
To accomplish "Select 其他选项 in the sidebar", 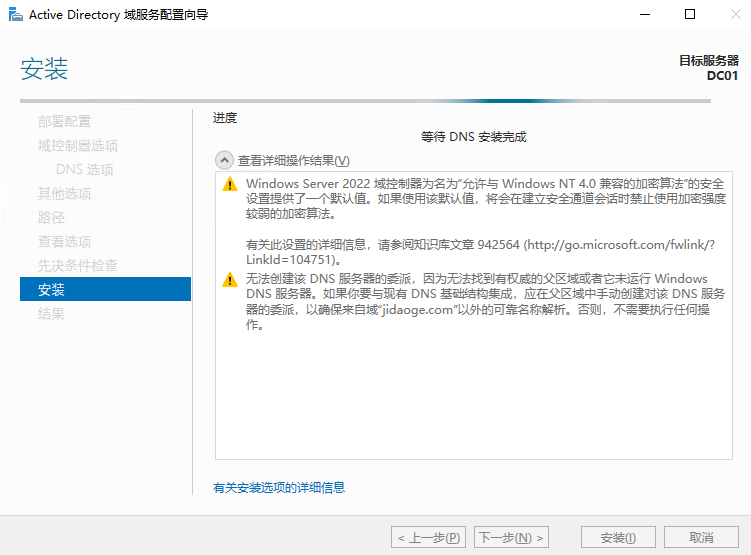I will point(65,193).
